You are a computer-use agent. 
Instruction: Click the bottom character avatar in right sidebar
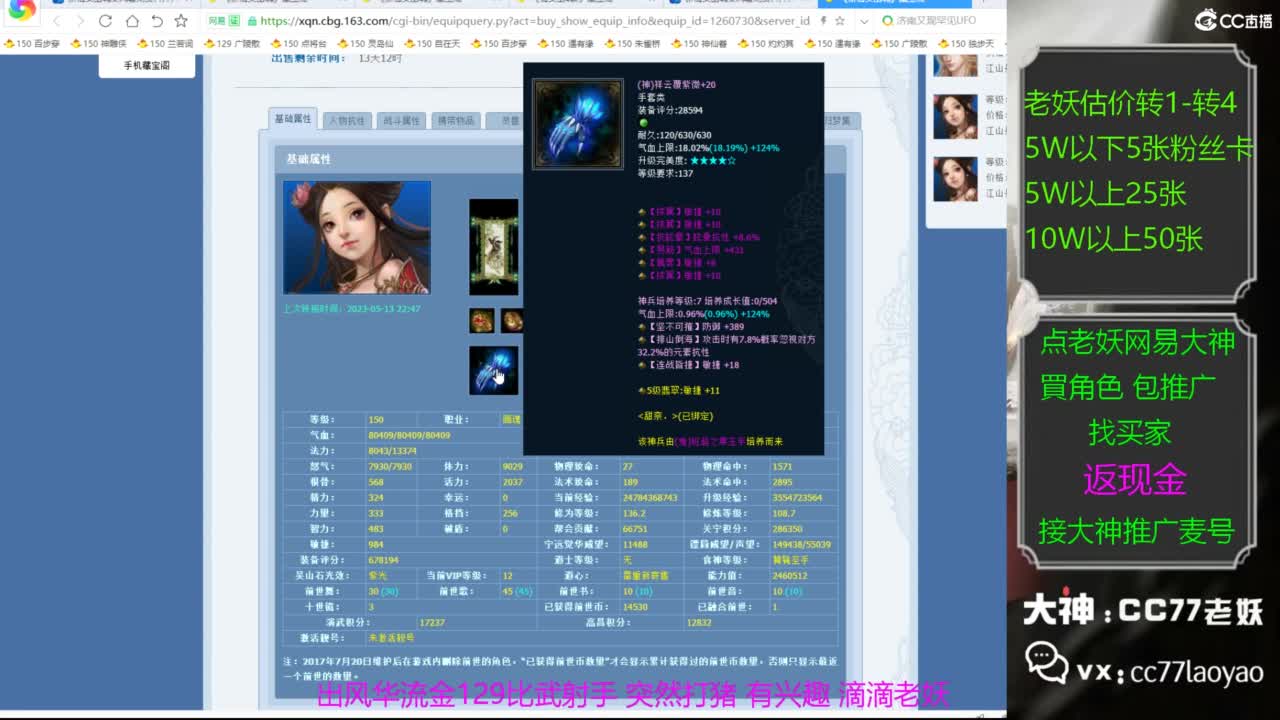click(x=955, y=179)
